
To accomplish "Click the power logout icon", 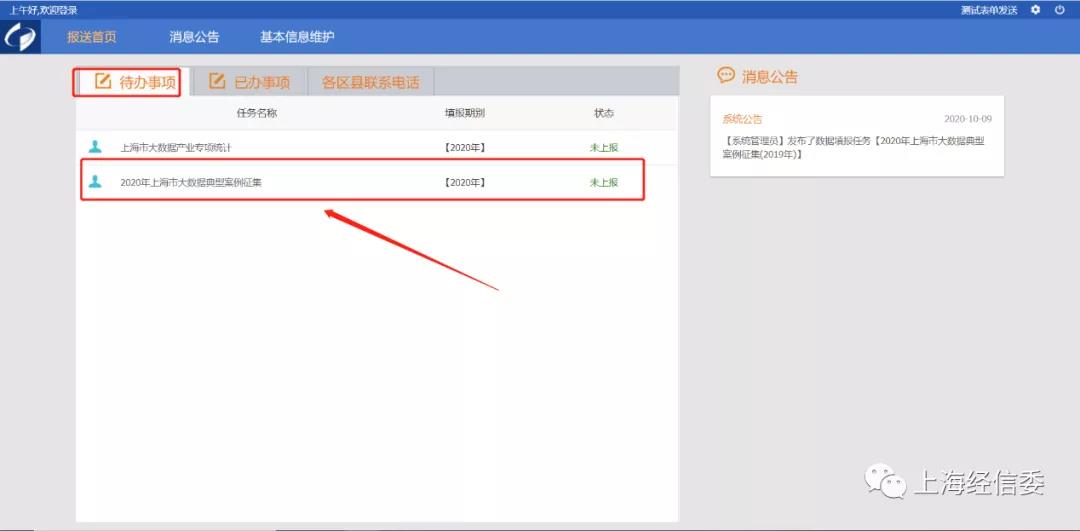I will (x=1060, y=10).
